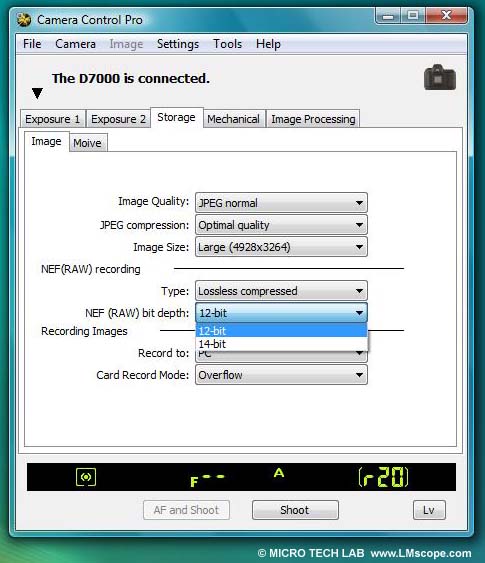
Task: Switch to the Image Processing tab
Action: [313, 119]
